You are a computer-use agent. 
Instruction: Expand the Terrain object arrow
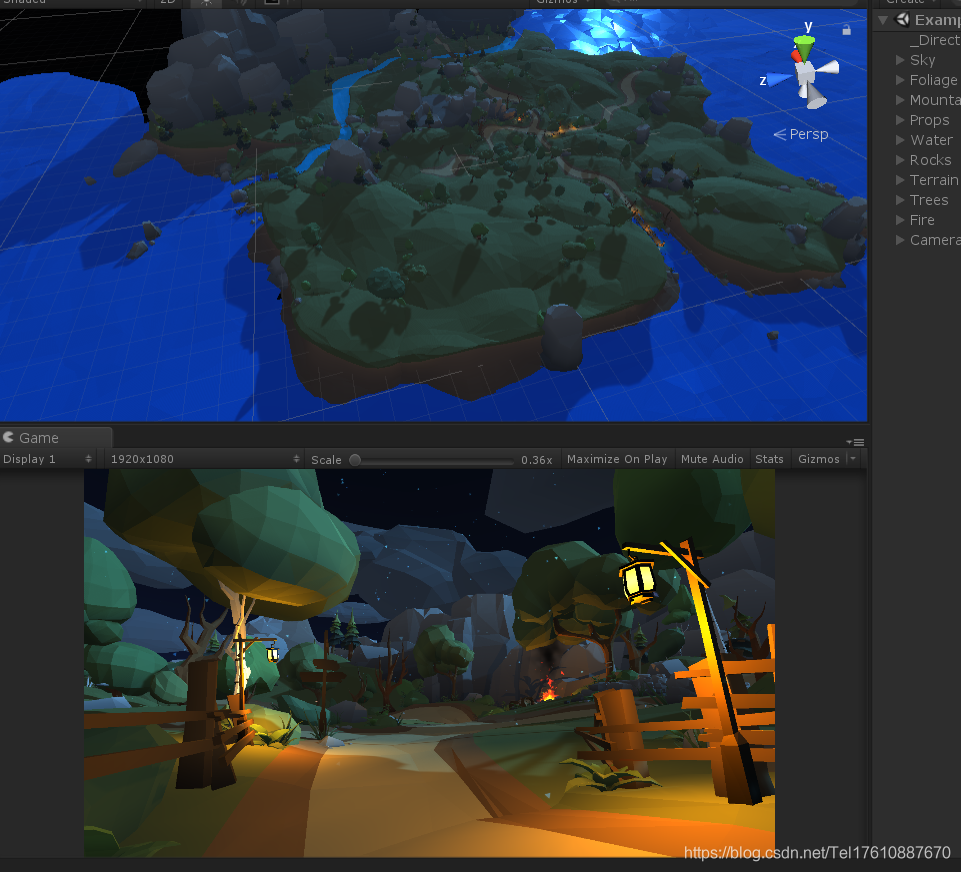click(900, 180)
